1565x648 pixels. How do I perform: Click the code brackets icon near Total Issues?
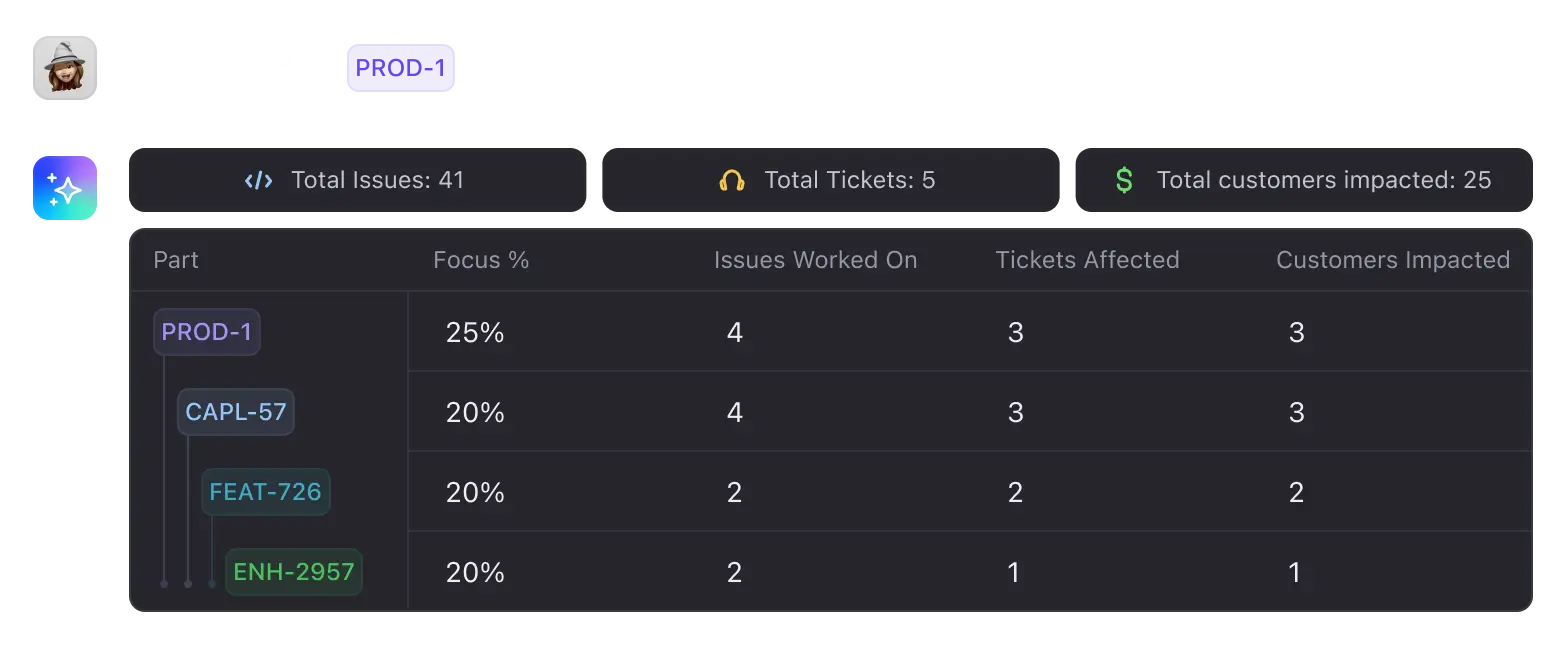click(x=259, y=180)
